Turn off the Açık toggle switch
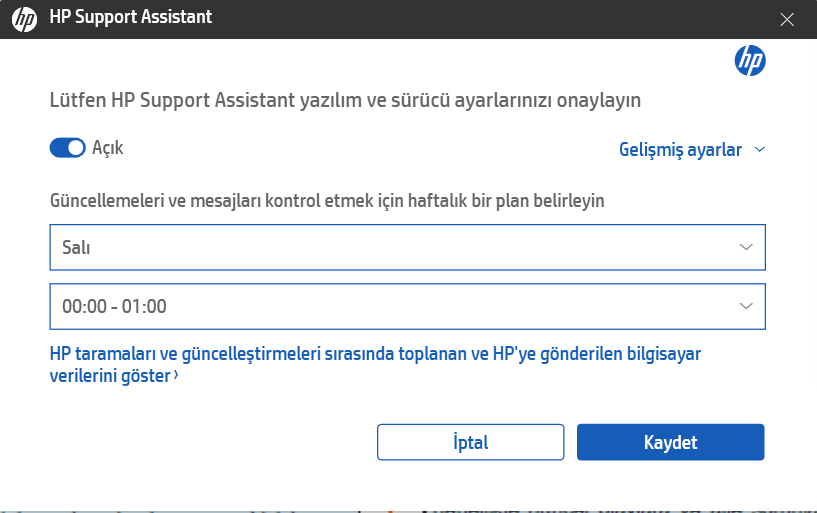 coord(67,148)
